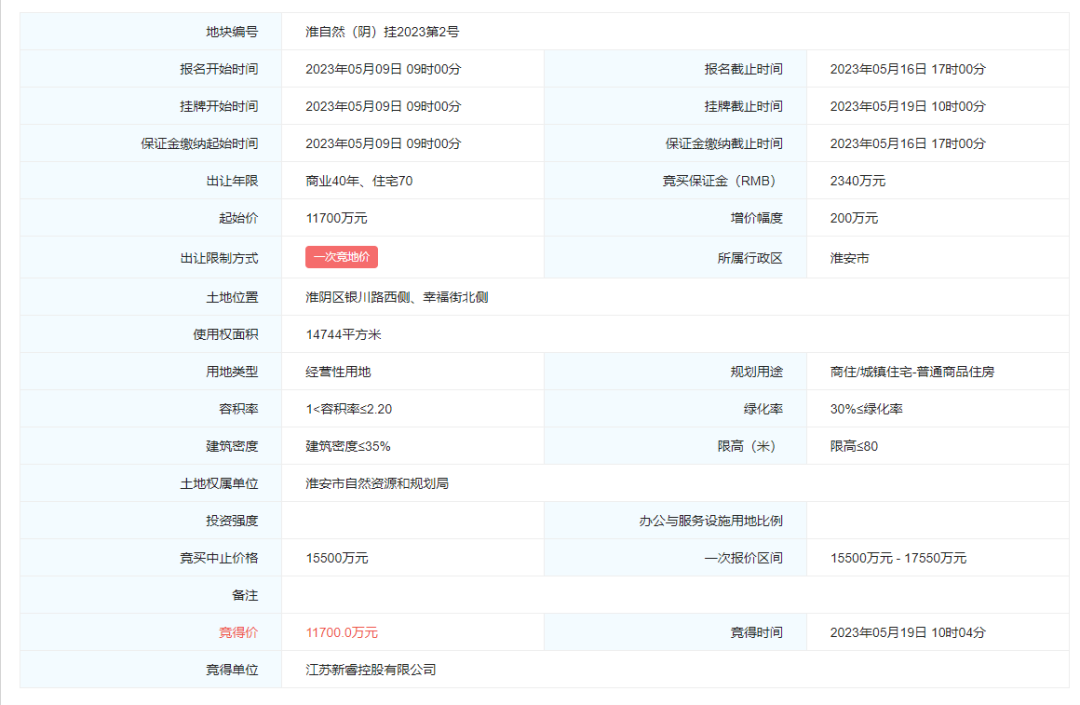The height and width of the screenshot is (705, 1080).
Task: Select the 报名截止时间 date value
Action: (x=907, y=69)
